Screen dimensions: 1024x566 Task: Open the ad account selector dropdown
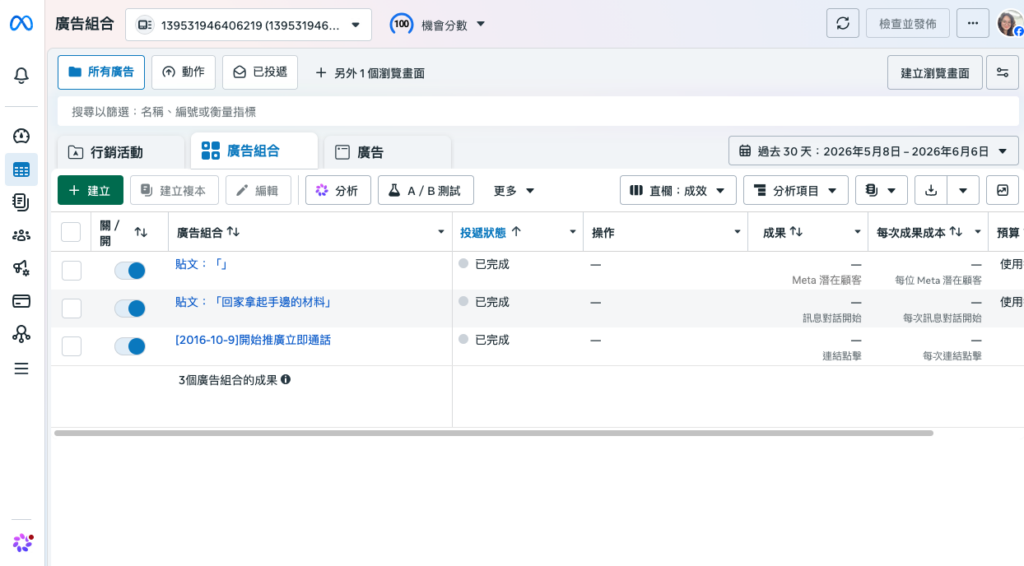point(248,25)
